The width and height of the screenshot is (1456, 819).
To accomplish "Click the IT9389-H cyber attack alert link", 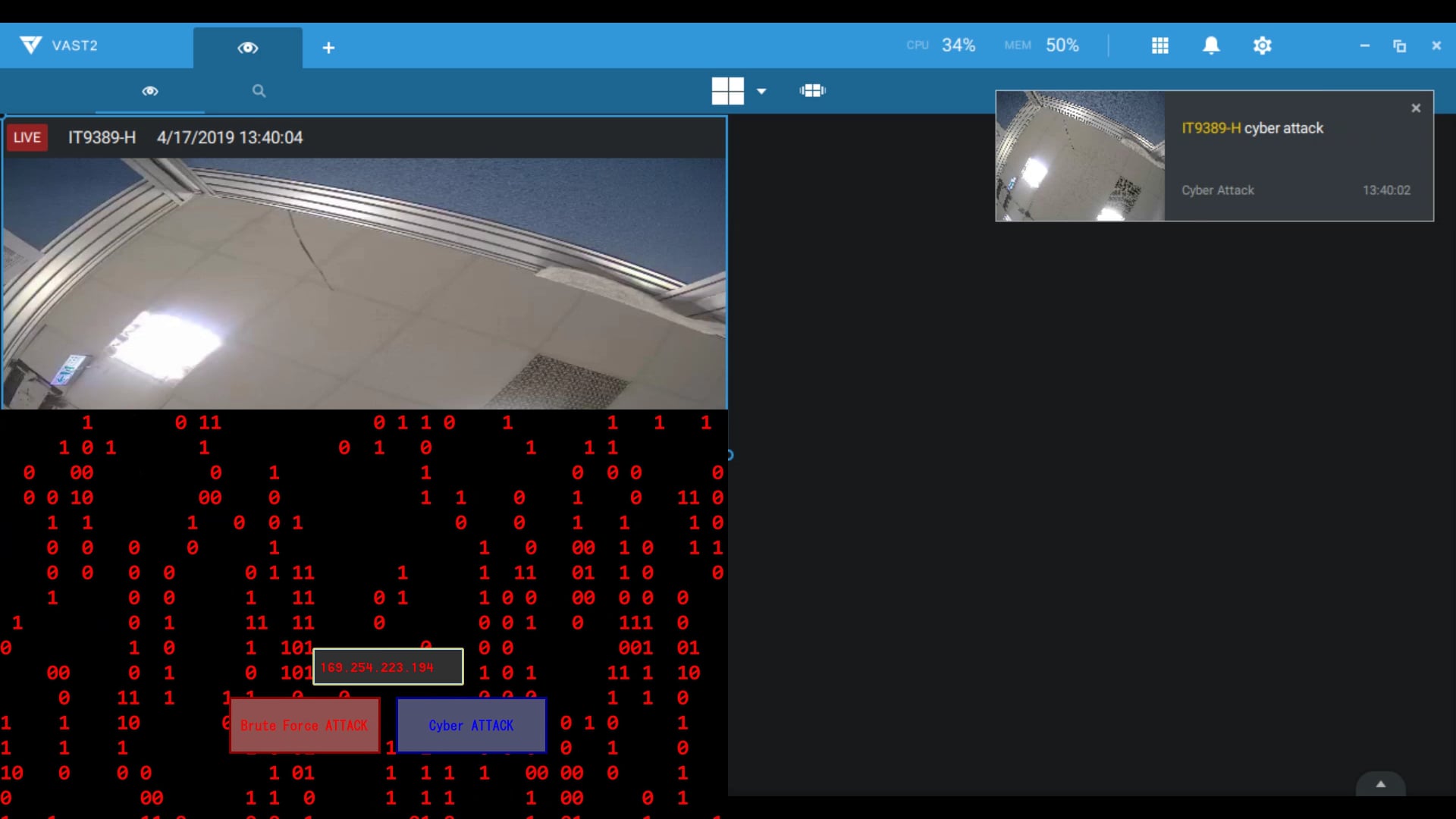I will pos(1252,128).
